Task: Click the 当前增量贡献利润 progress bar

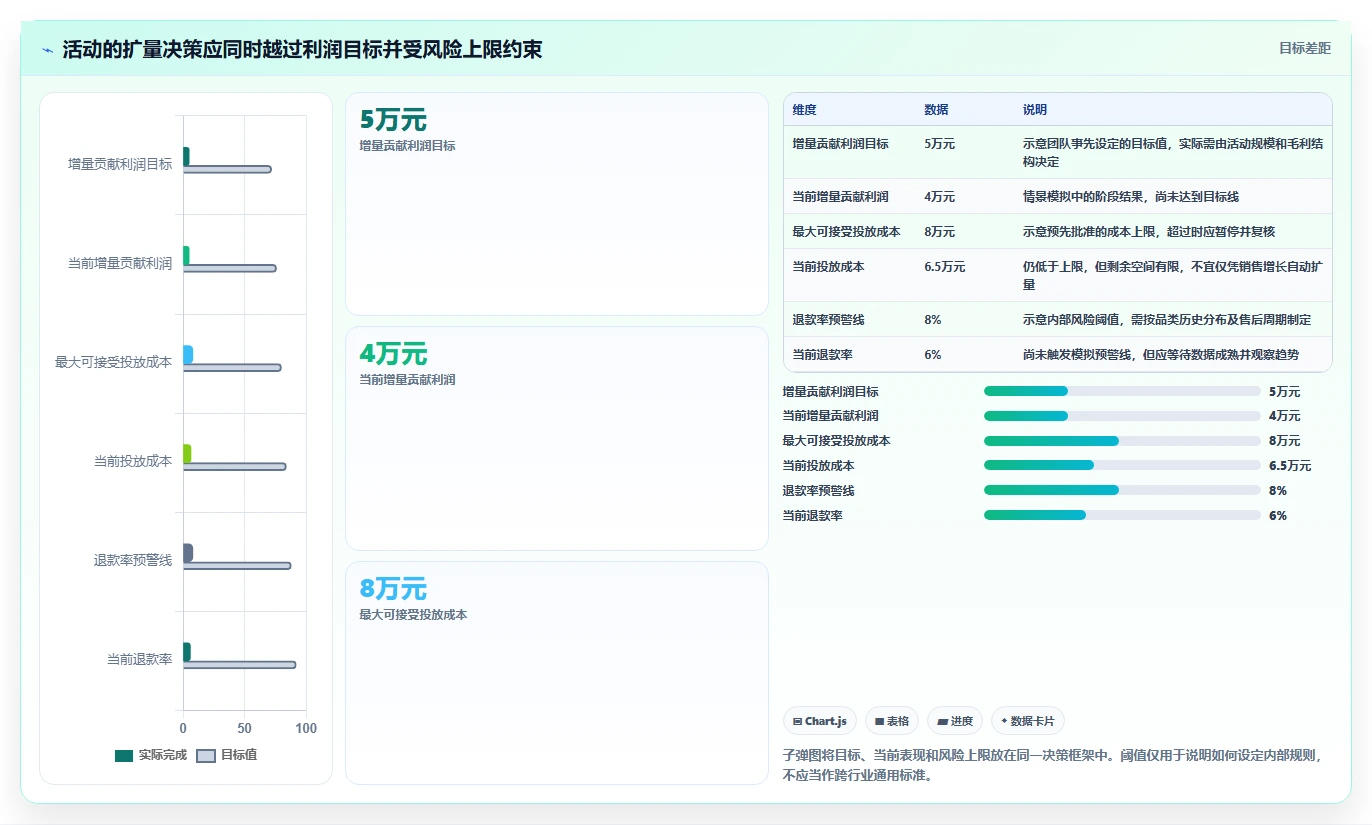Action: click(1122, 416)
